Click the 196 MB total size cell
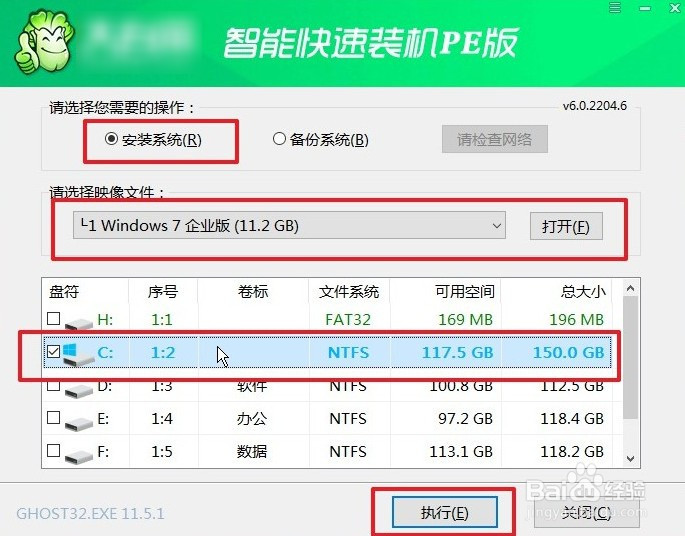Viewport: 685px width, 536px height. point(577,319)
